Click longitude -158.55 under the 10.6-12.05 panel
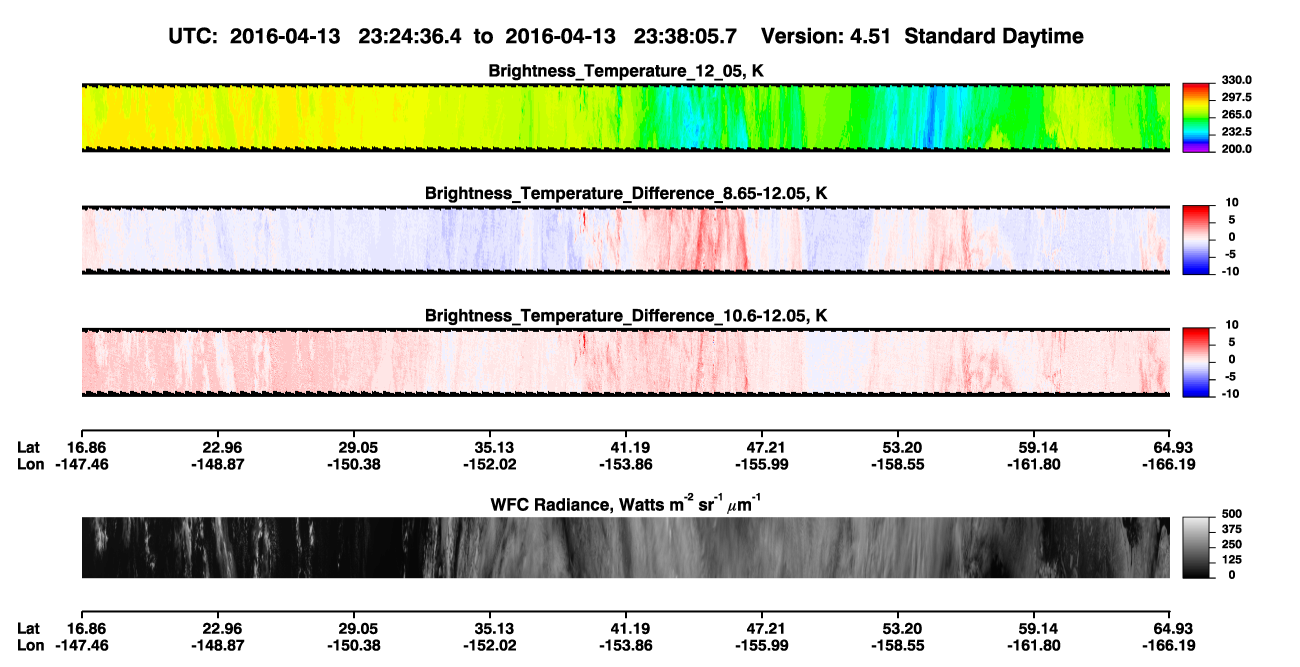Viewport: 1300px width, 667px height. point(897,464)
